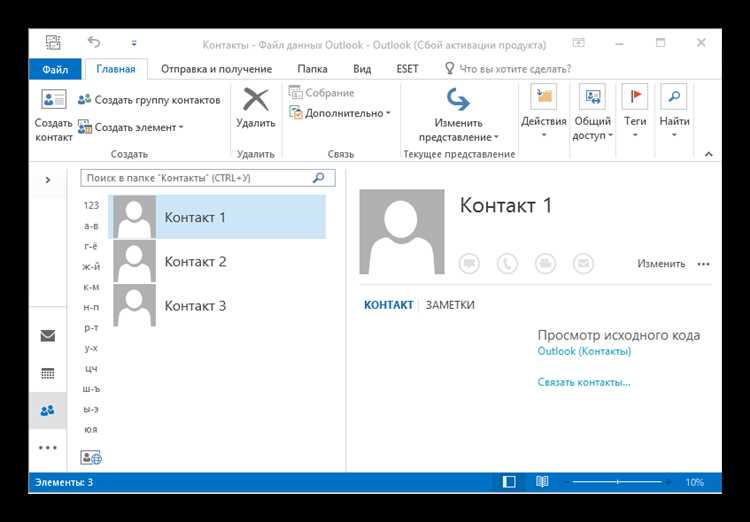Viewport: 750px width, 522px height.
Task: Open contact card more options dots
Action: click(x=703, y=264)
